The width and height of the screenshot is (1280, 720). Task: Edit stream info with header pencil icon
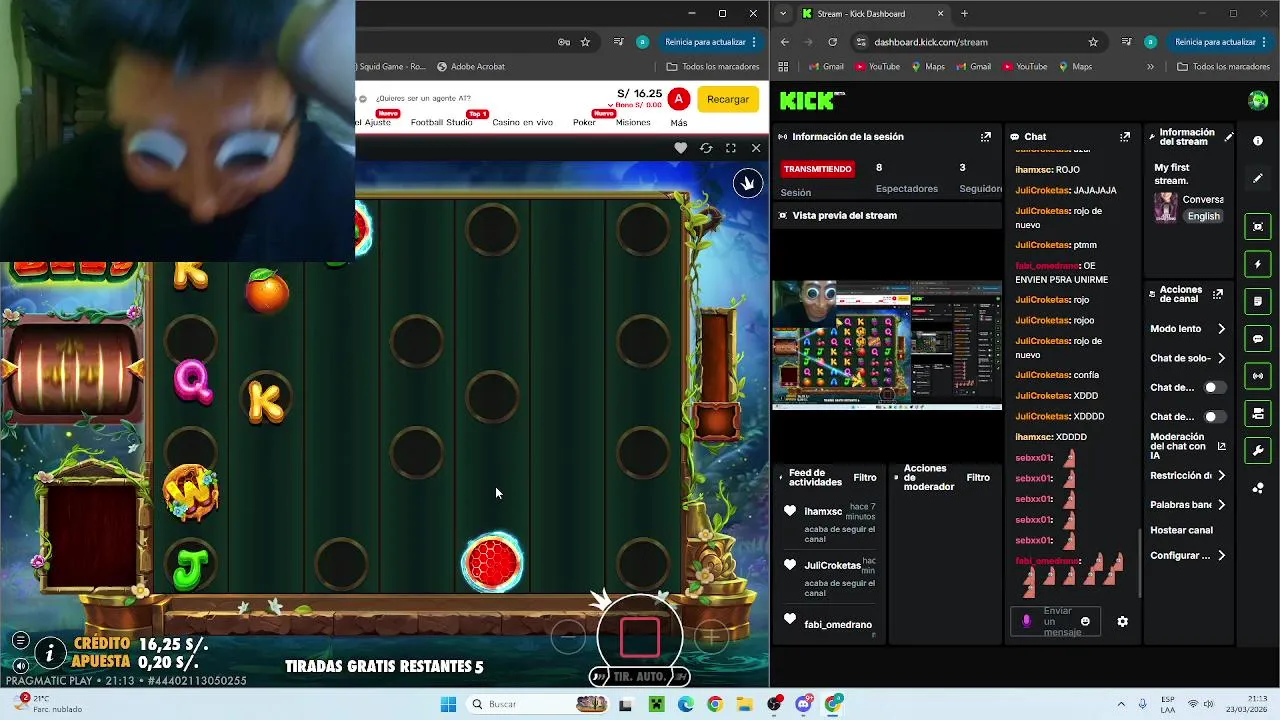coord(1229,137)
